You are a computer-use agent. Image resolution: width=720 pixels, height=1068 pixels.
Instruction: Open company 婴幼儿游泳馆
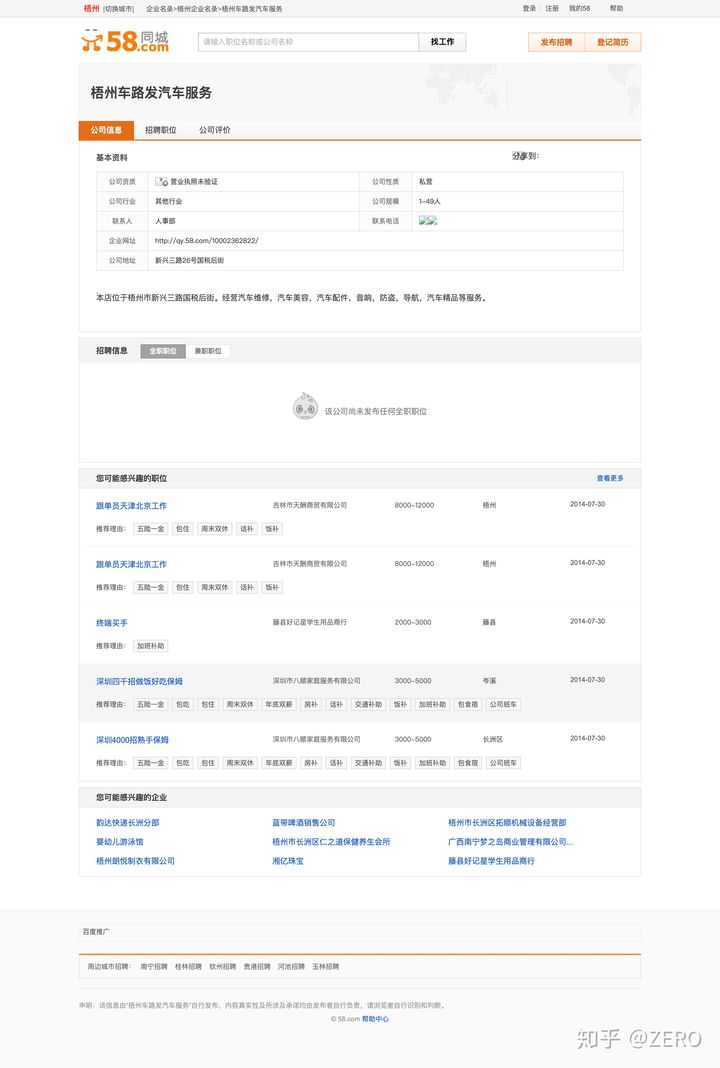coord(119,842)
